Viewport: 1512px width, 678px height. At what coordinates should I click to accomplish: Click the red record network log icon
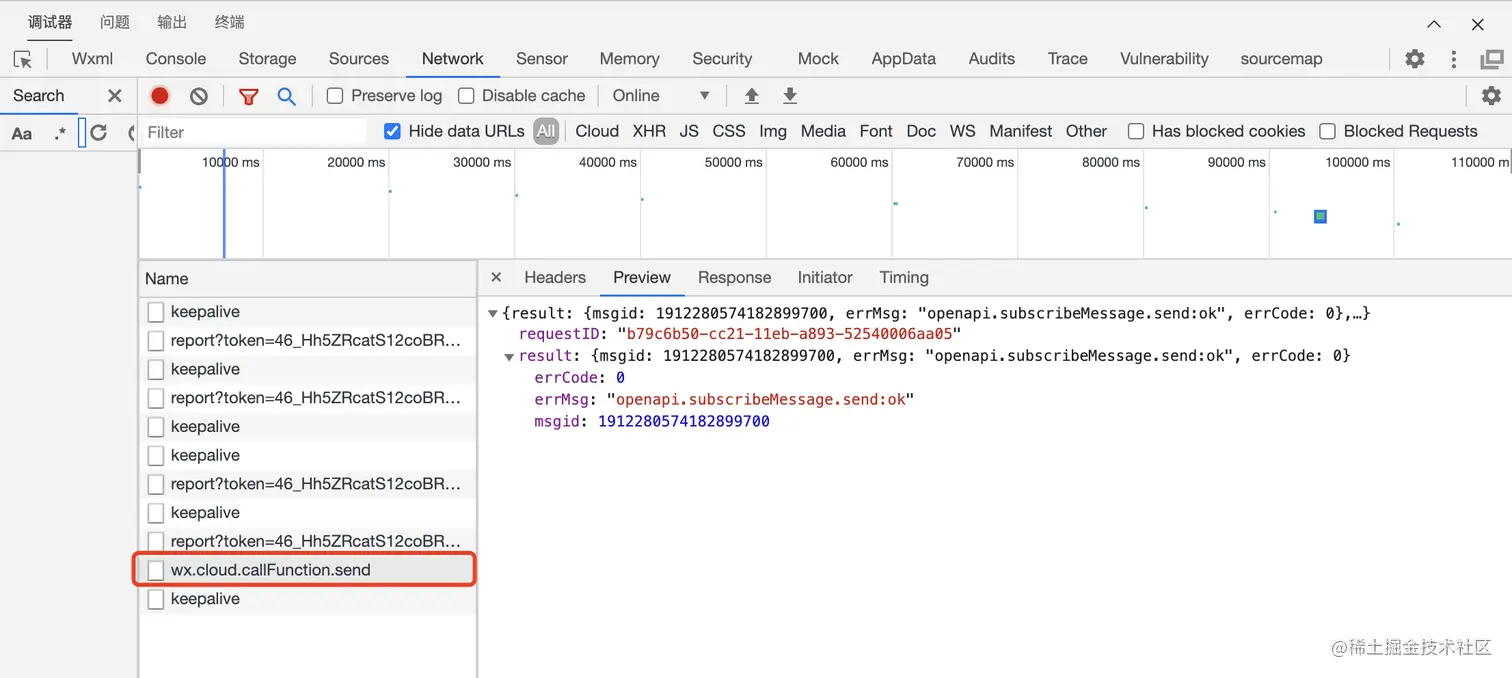click(160, 96)
